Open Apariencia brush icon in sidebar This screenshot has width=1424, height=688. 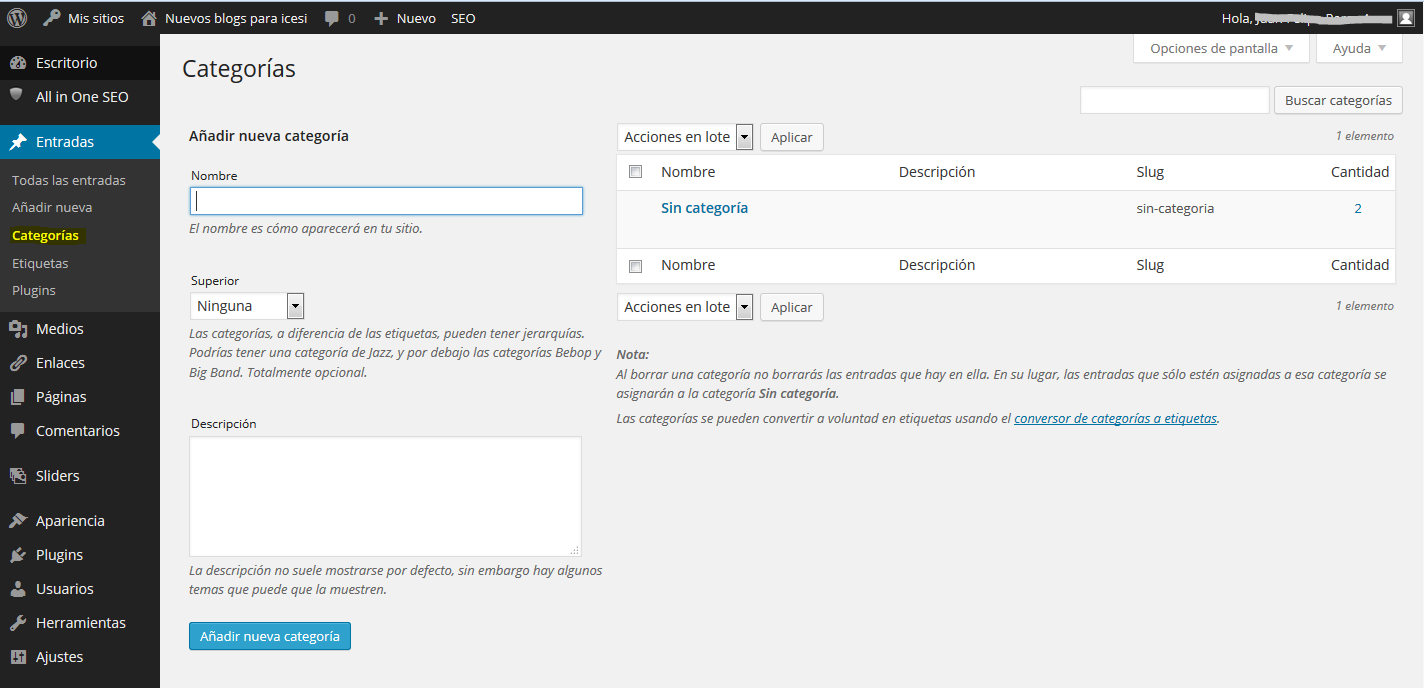tap(17, 521)
